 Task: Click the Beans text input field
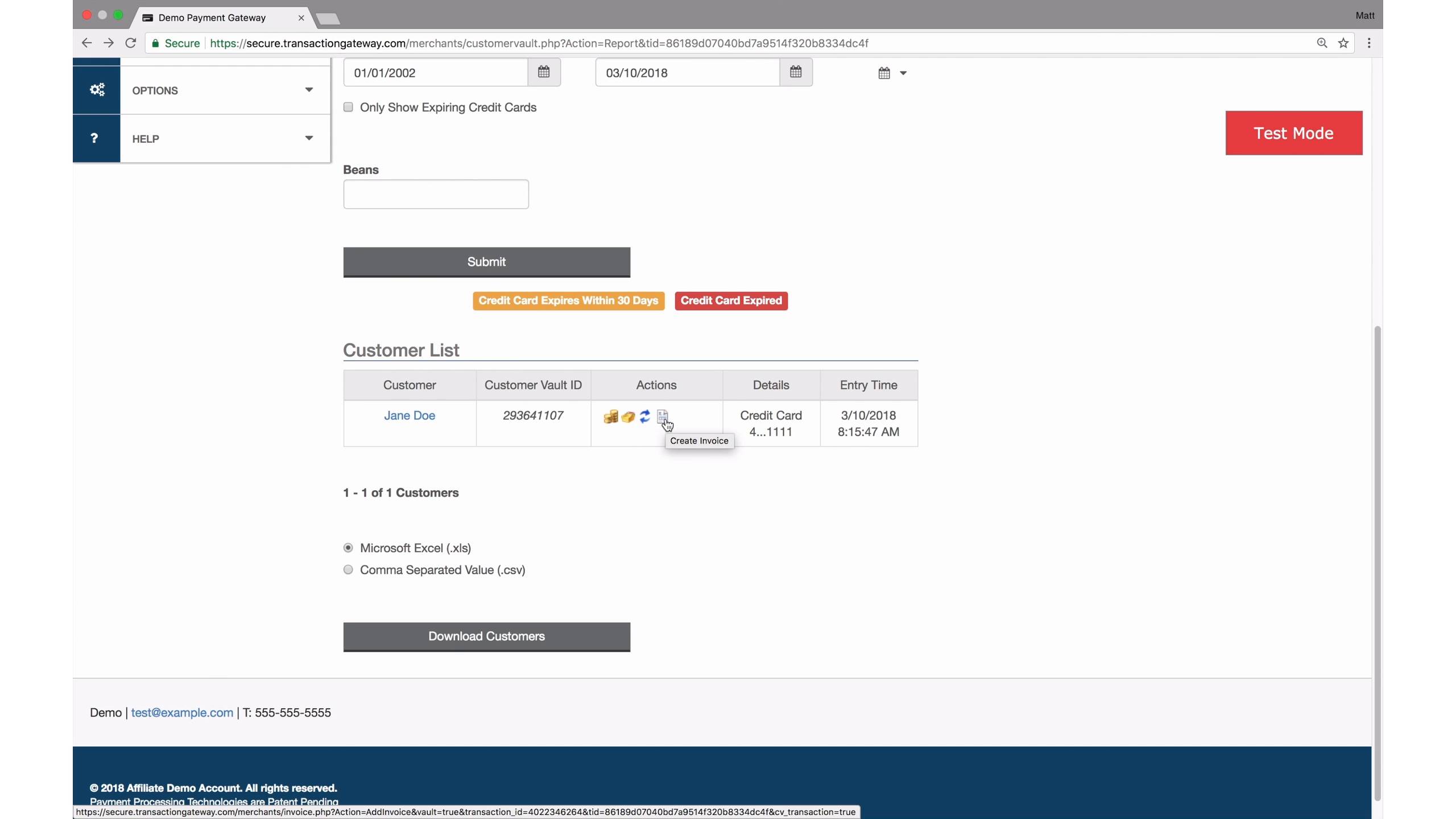click(436, 195)
